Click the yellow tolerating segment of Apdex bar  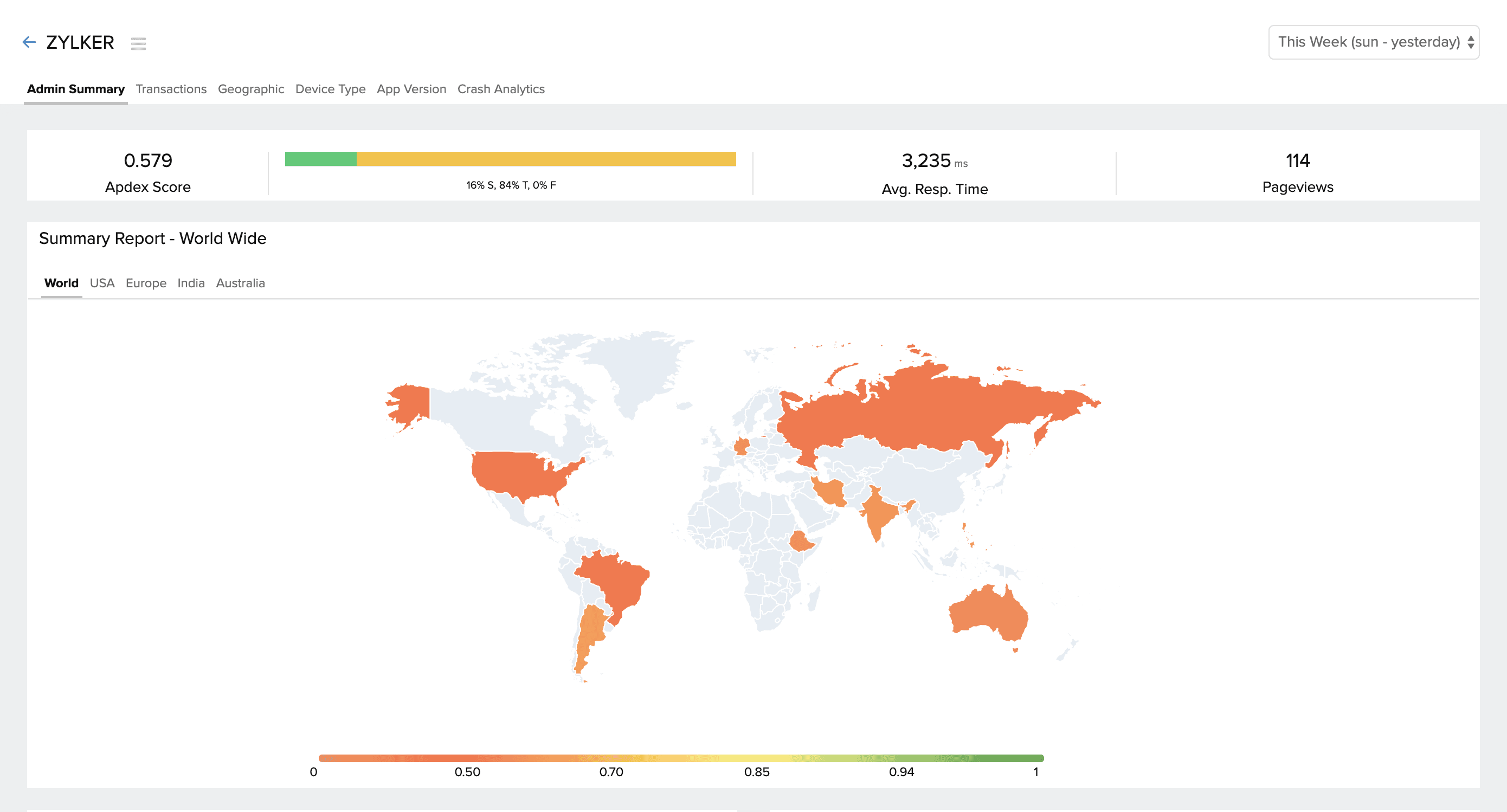point(545,158)
